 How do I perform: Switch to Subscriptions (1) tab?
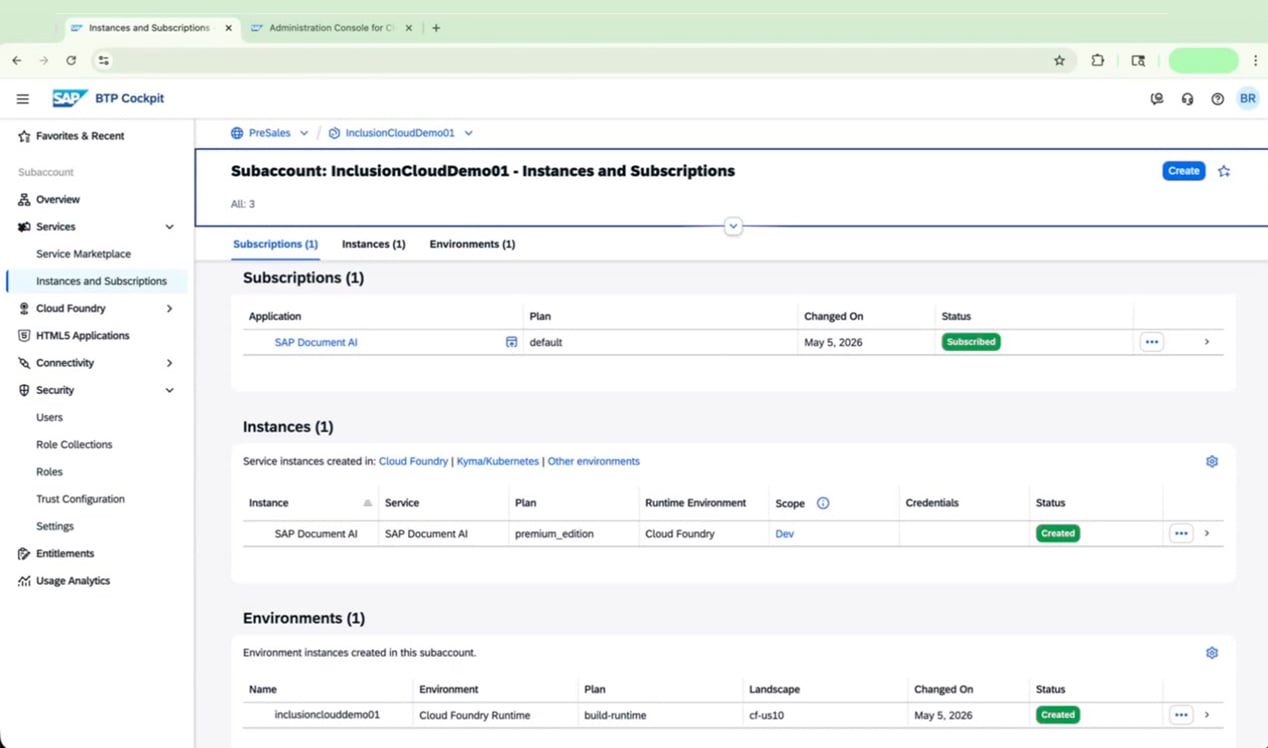click(x=275, y=244)
